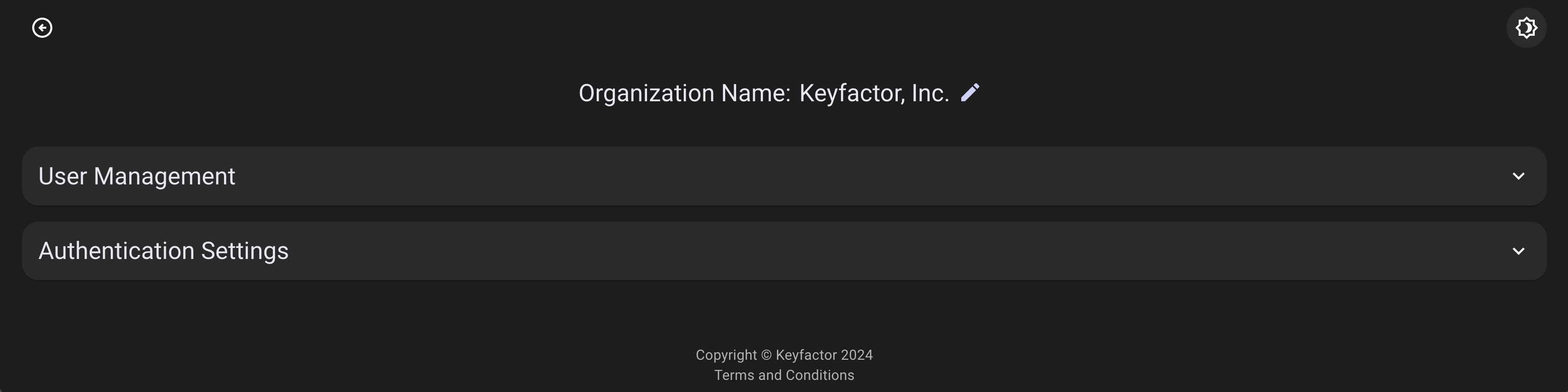Toggle the light/dark theme icon
This screenshot has width=1568, height=392.
pos(1526,28)
